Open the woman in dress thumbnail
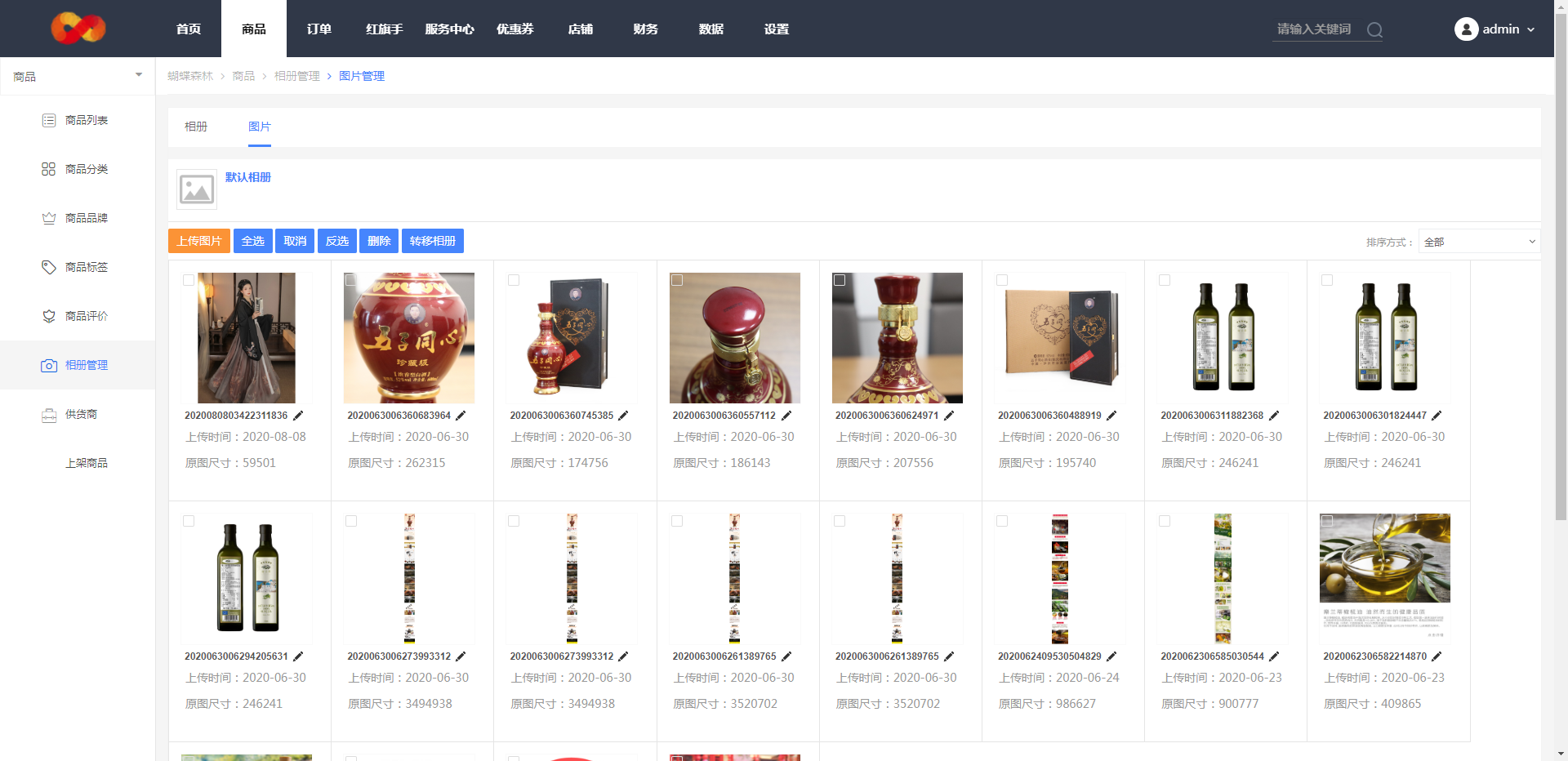Screen dimensions: 1568x761 [x=247, y=338]
